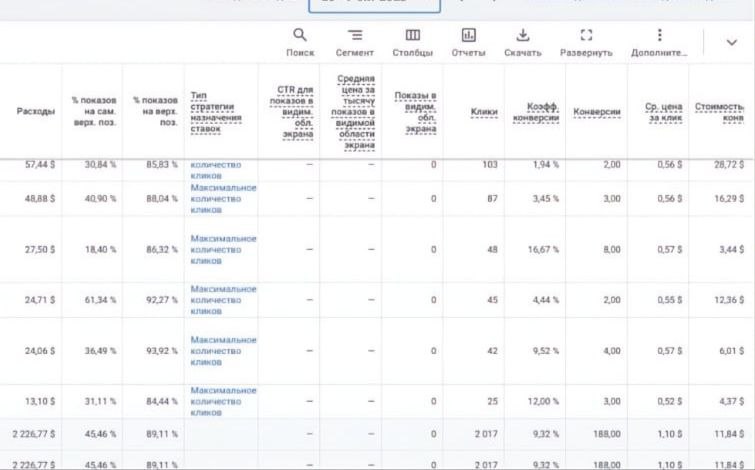
Task: Collapse the panel with the chevron arrow
Action: pyautogui.click(x=732, y=42)
